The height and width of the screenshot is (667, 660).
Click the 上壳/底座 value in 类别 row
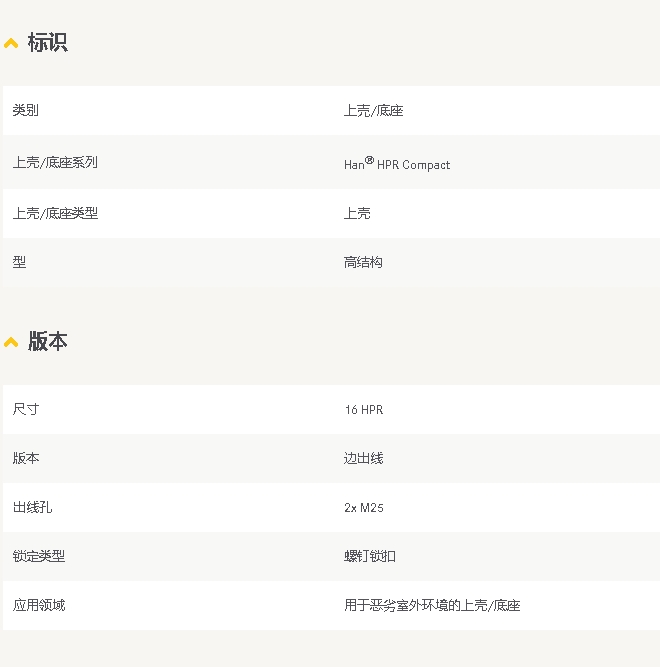tap(373, 110)
